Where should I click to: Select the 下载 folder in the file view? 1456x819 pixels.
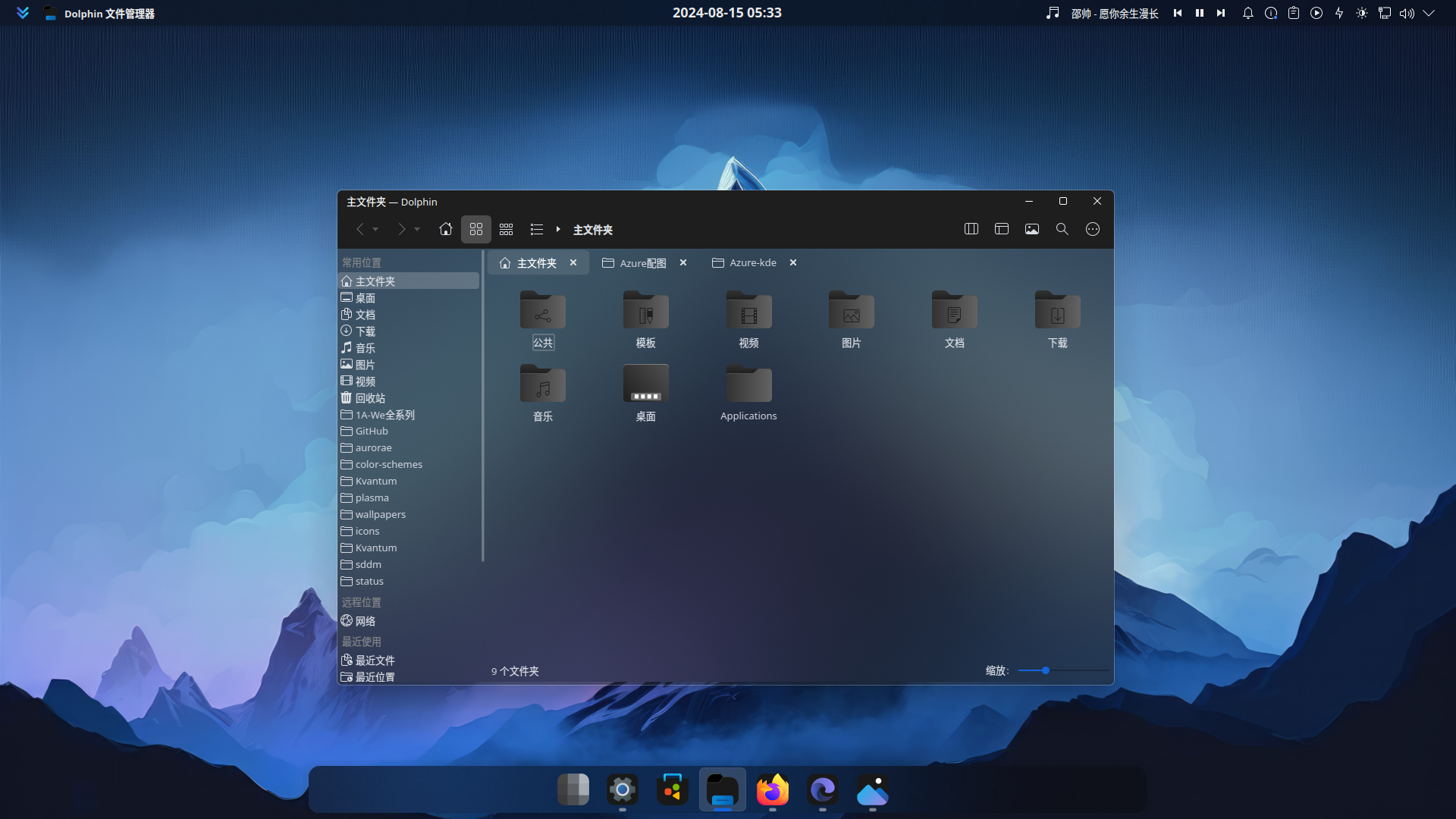1058,319
